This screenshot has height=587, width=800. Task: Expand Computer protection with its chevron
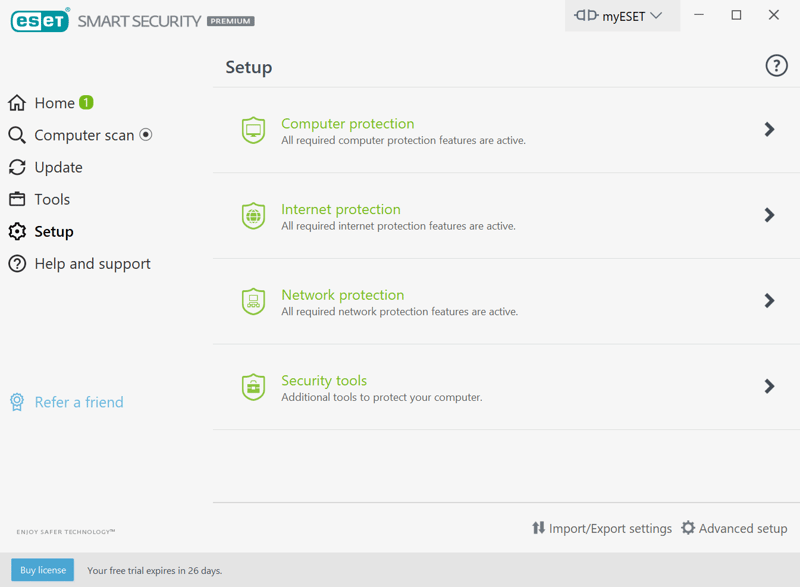tap(769, 130)
